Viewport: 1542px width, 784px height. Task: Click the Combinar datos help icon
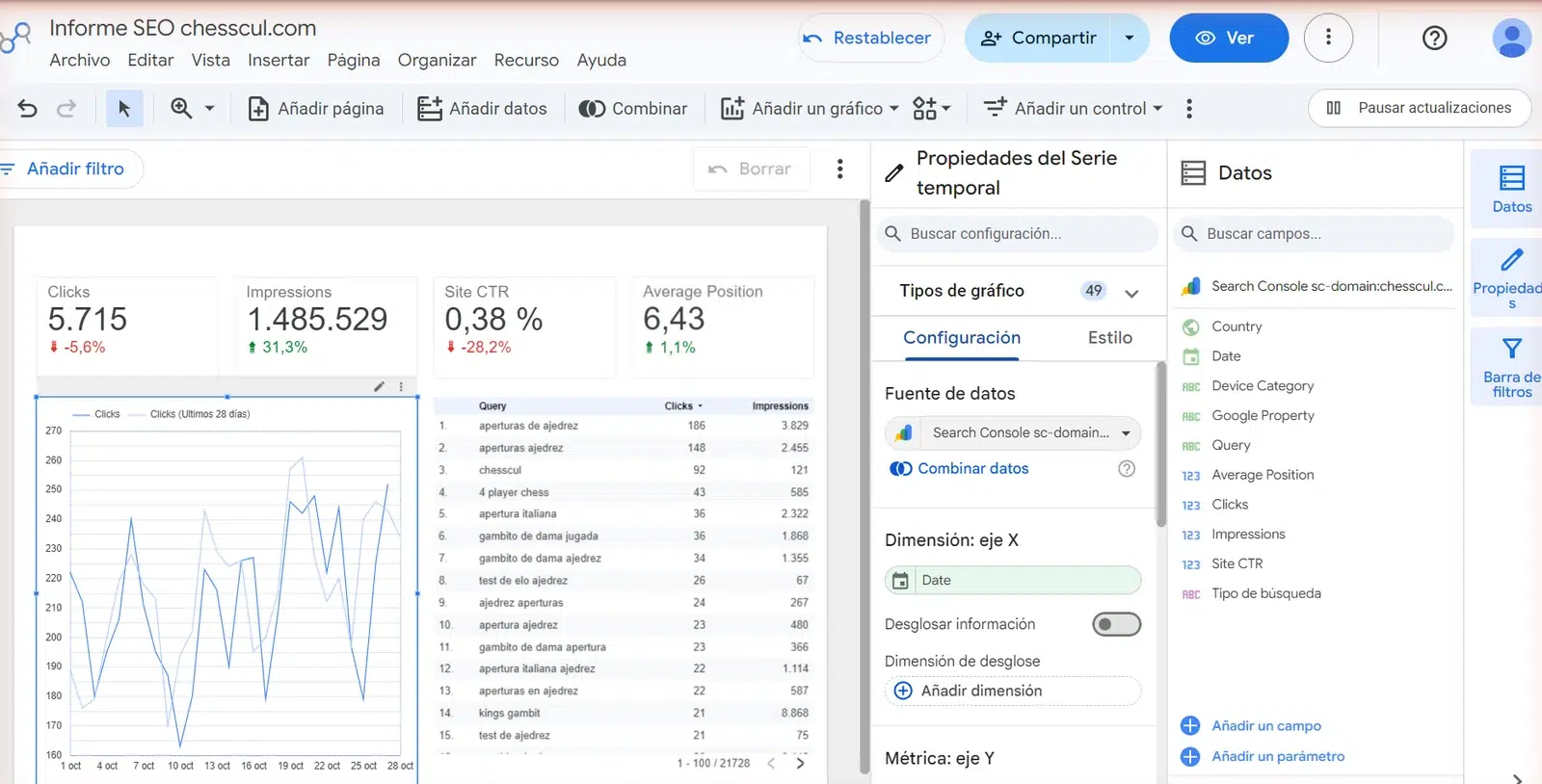click(x=1127, y=469)
